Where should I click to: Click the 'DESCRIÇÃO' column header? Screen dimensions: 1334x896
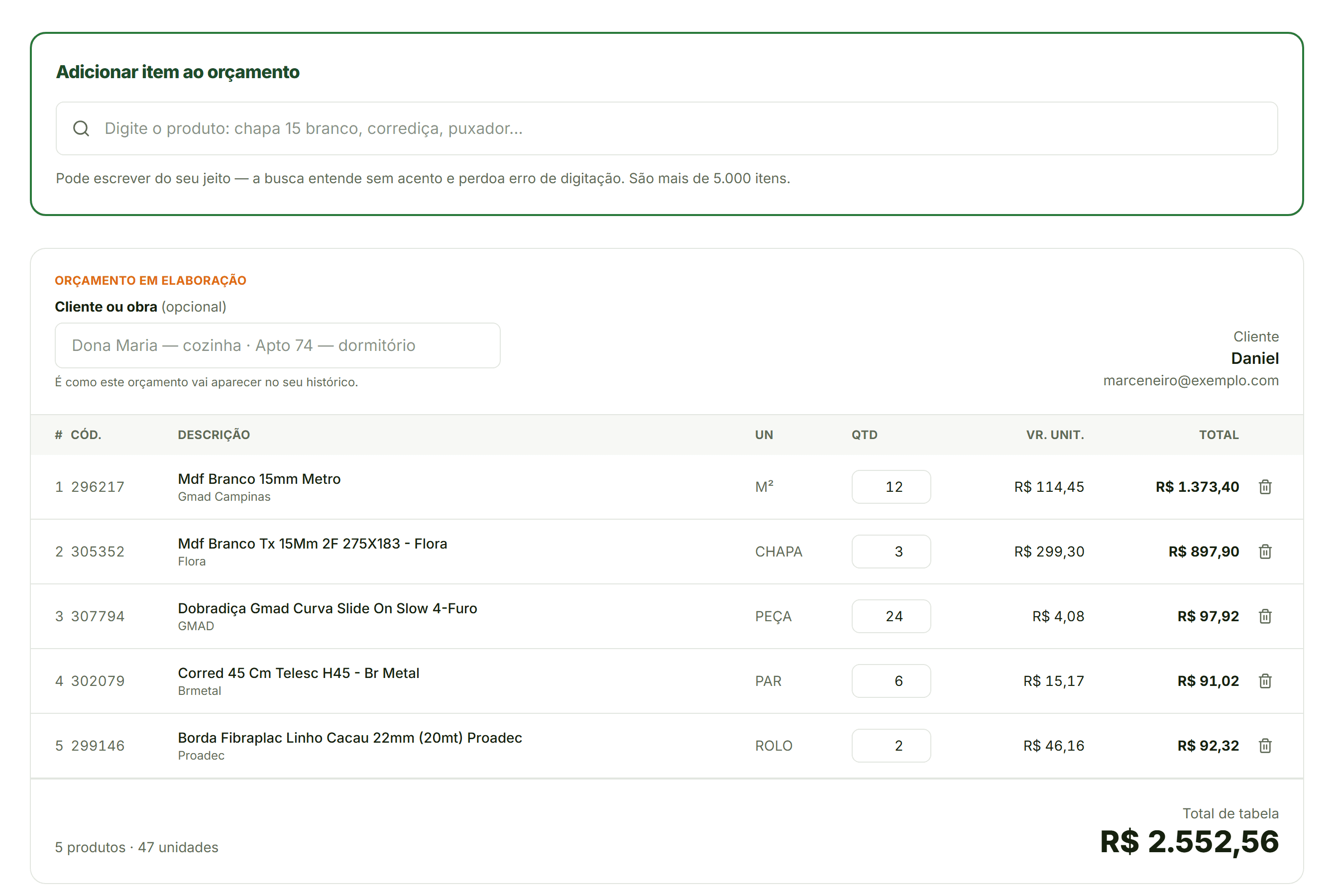click(214, 435)
